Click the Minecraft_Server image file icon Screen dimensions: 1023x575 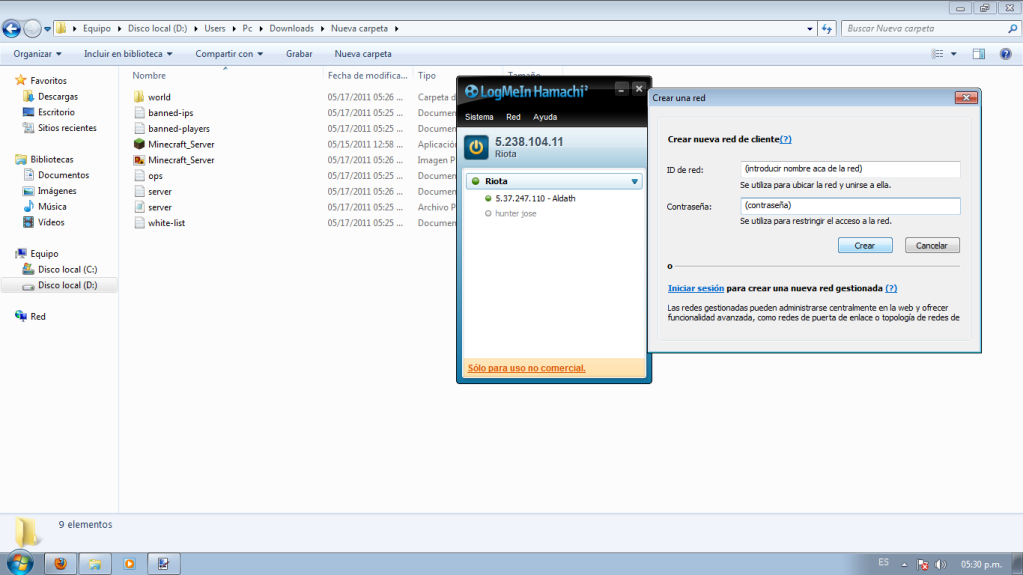pyautogui.click(x=139, y=159)
